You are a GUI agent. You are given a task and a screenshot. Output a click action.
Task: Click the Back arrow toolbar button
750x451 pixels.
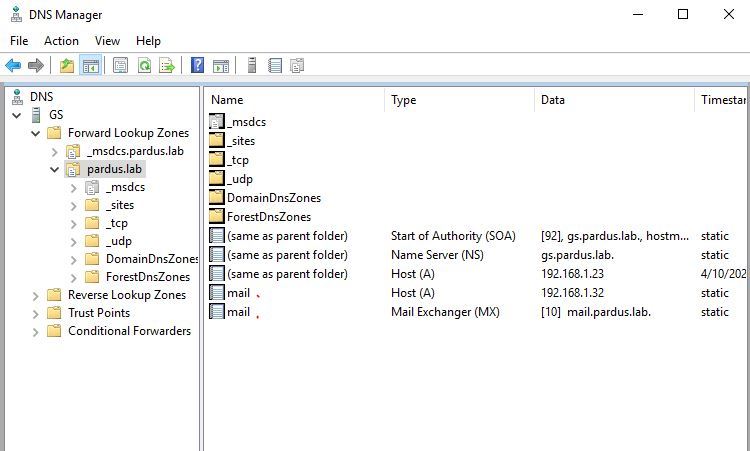coord(13,65)
